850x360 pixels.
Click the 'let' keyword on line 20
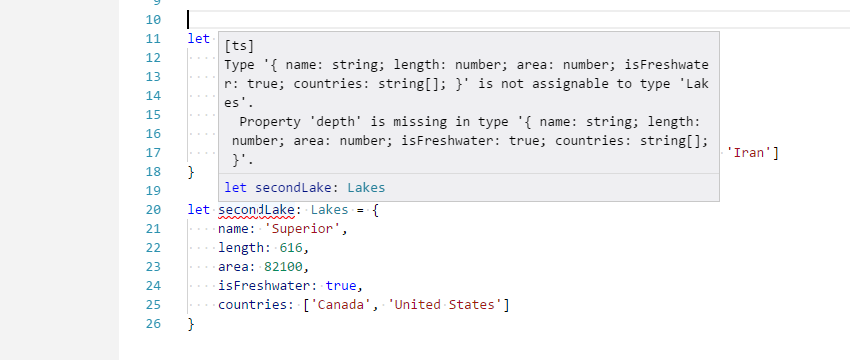tap(198, 209)
